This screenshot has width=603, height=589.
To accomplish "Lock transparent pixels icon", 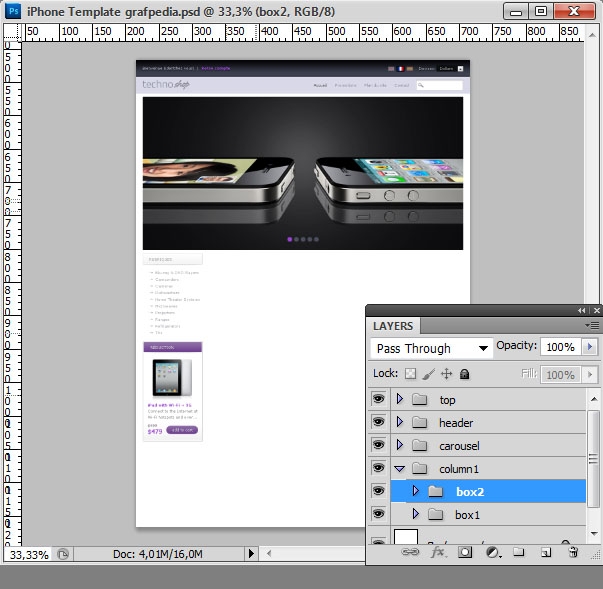I will point(410,374).
